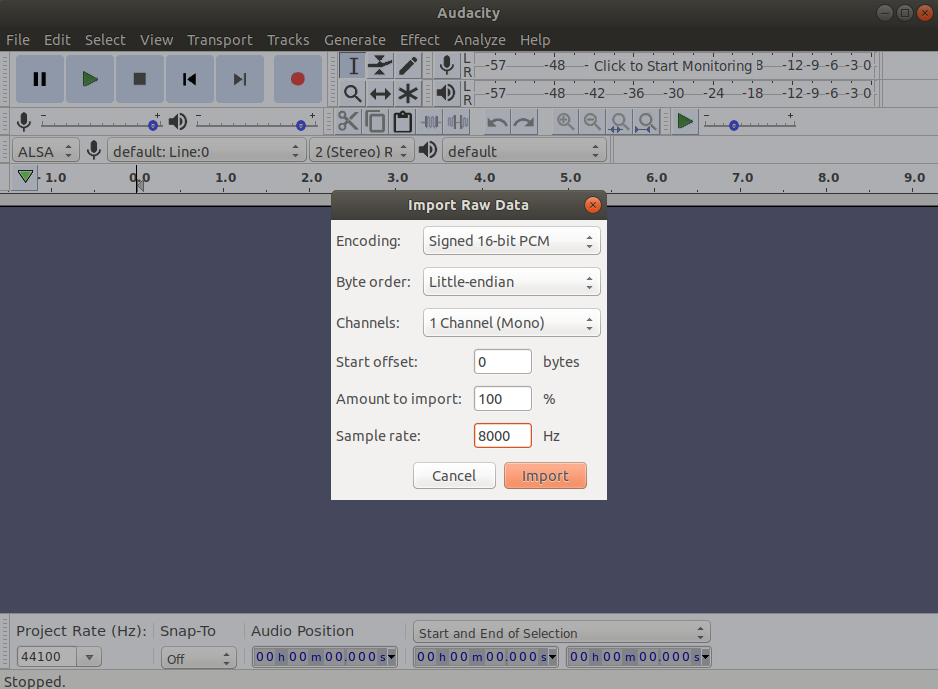The height and width of the screenshot is (689, 938).
Task: Open the Edit menu
Action: [57, 40]
